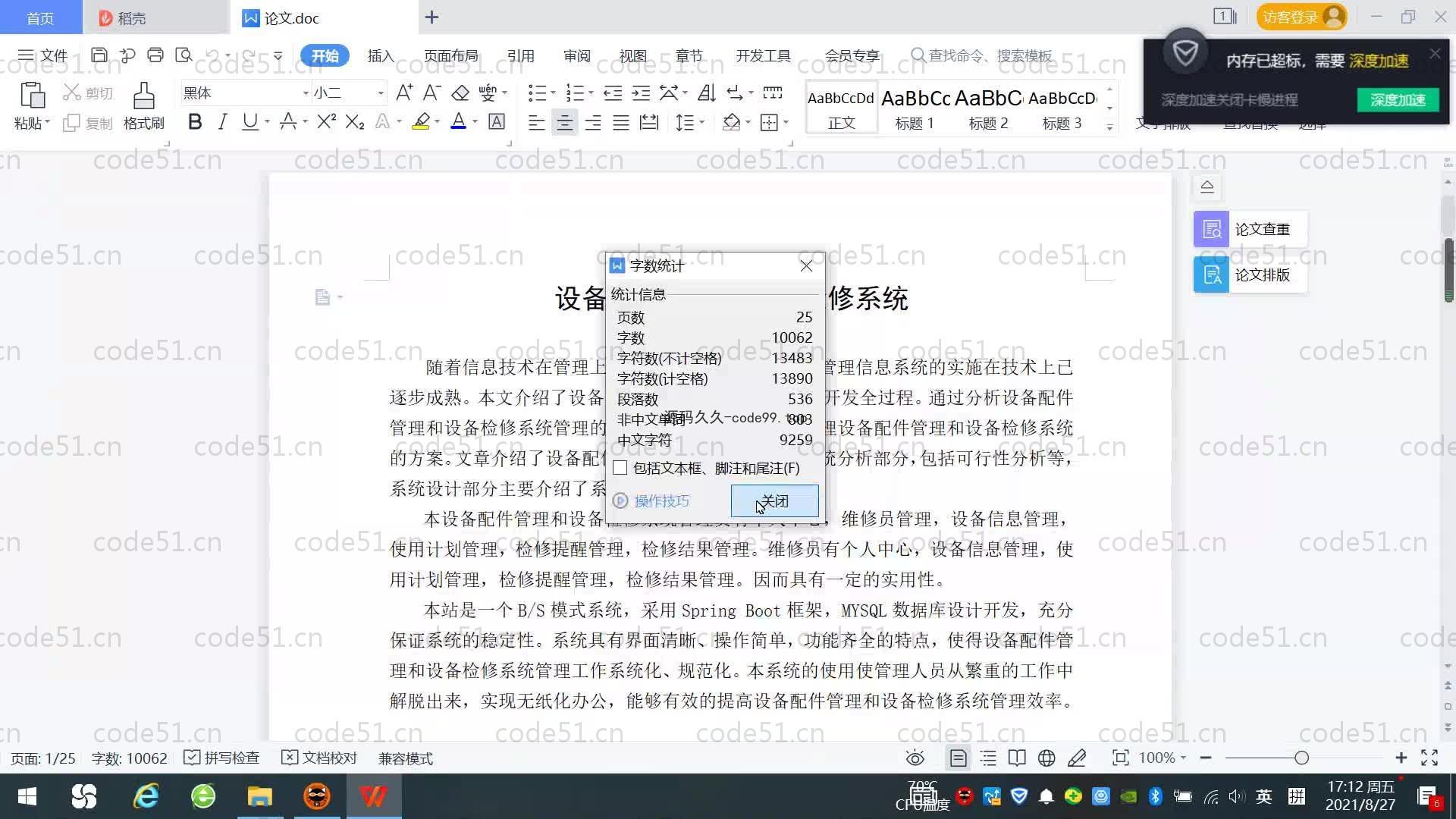
Task: Apply underline to text
Action: (249, 122)
